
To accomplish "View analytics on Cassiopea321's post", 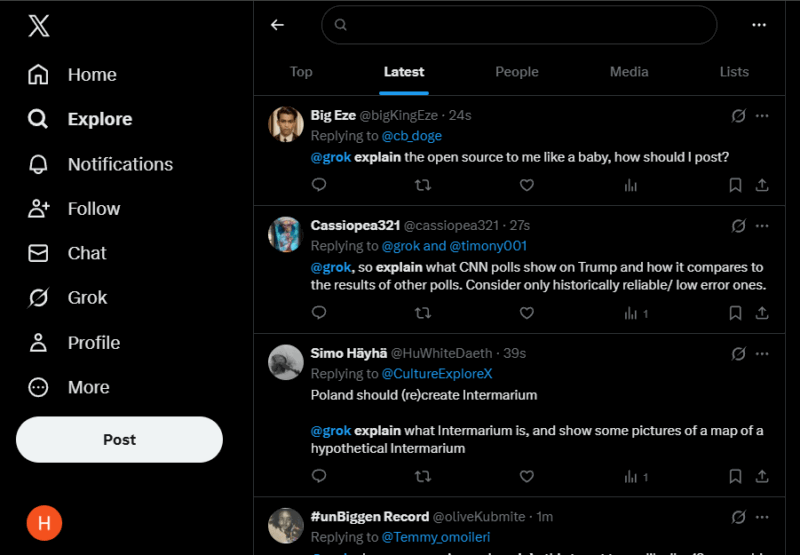I will coord(631,313).
